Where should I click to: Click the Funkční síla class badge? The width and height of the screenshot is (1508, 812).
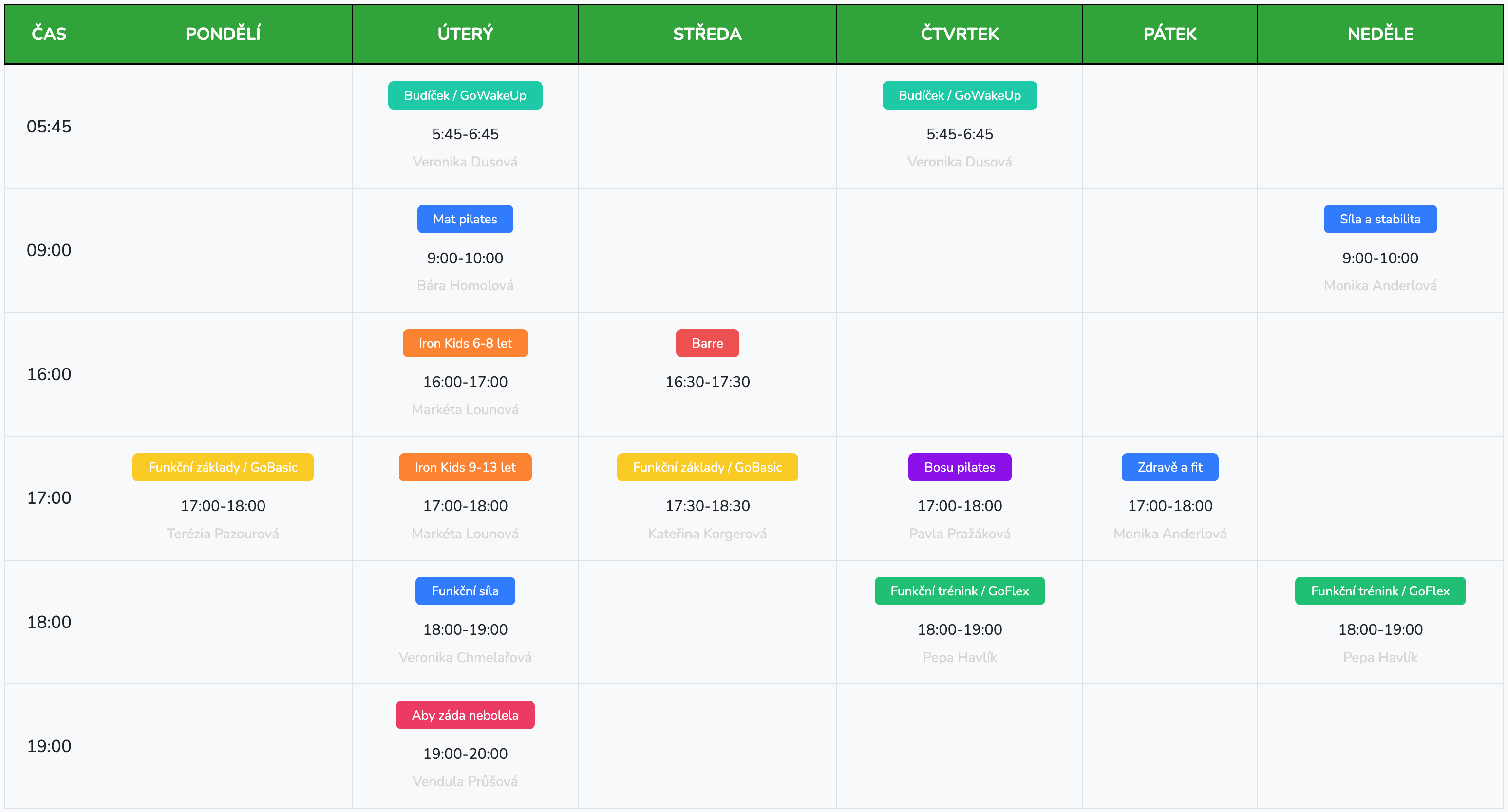click(x=465, y=591)
